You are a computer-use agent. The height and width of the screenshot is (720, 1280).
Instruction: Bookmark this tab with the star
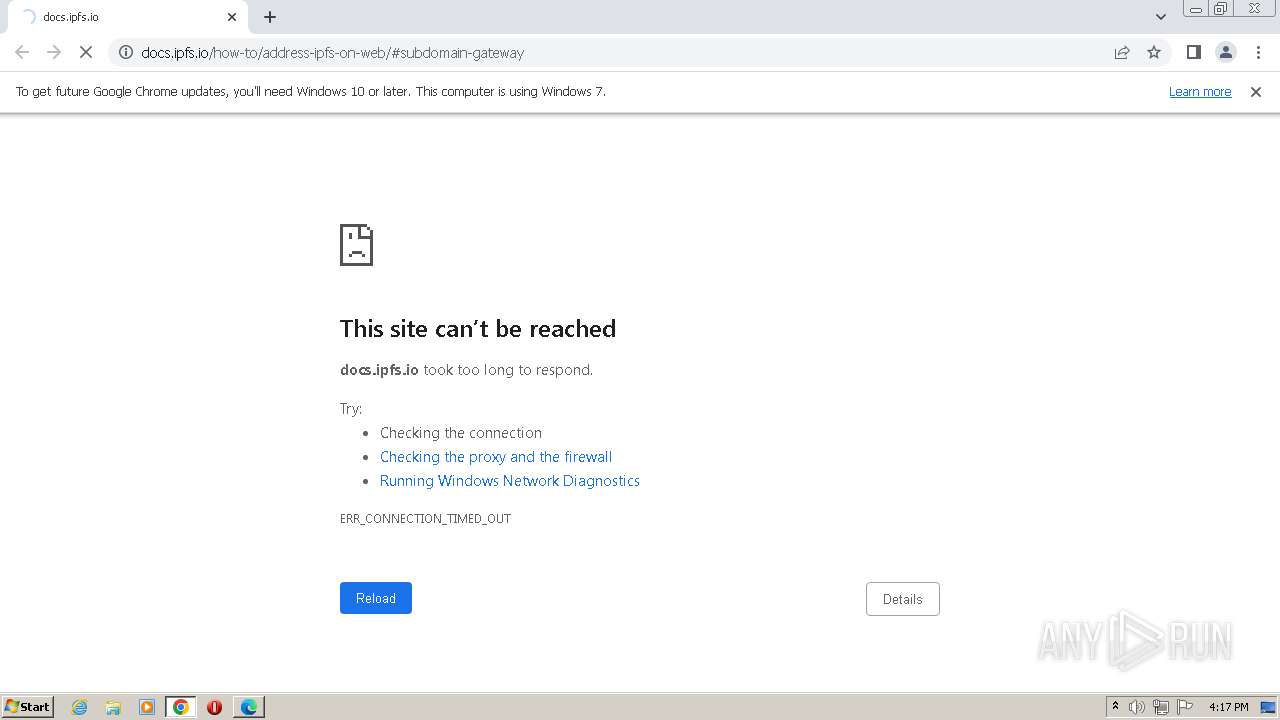tap(1154, 52)
